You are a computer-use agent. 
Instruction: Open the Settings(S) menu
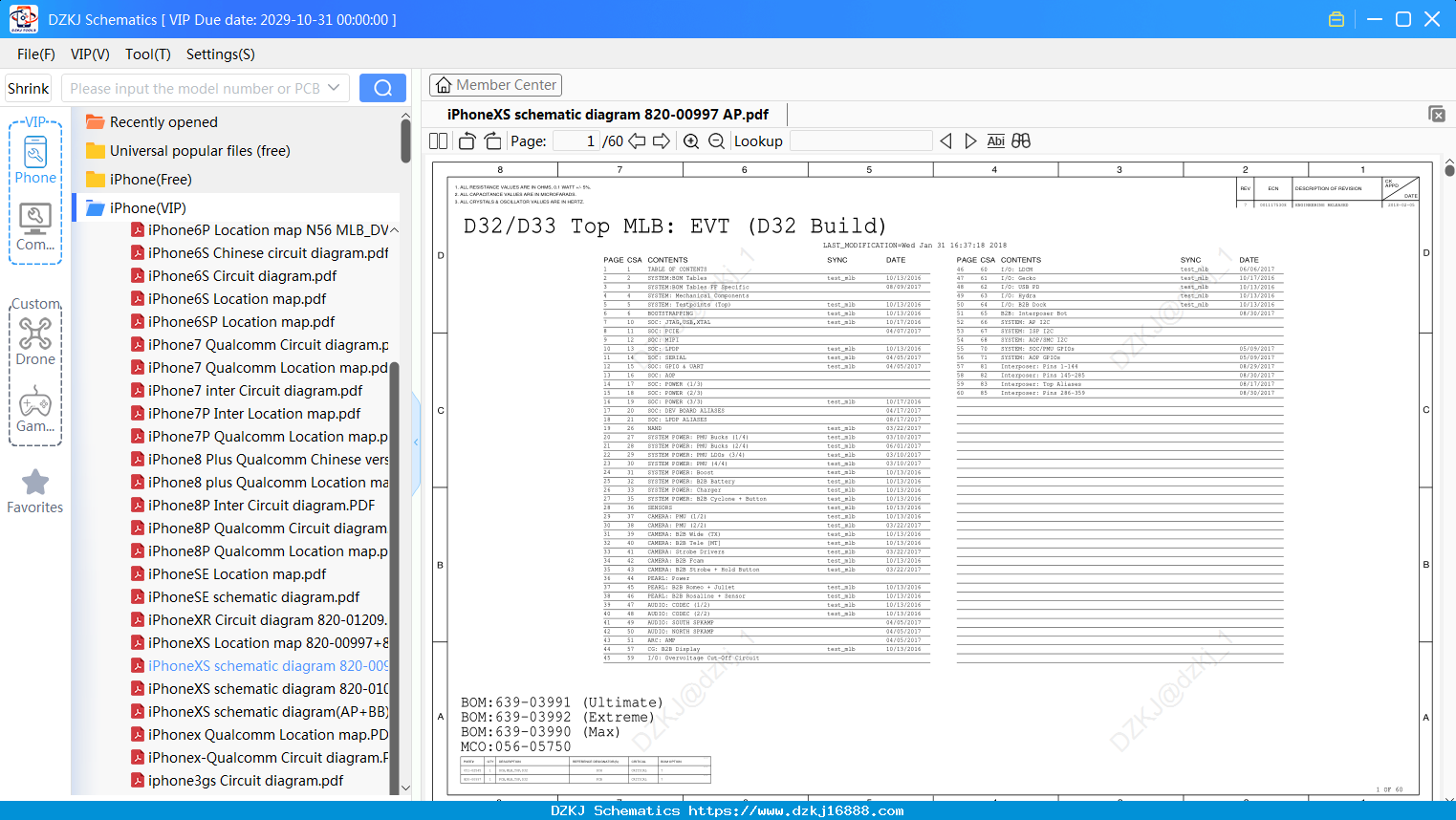pos(221,54)
